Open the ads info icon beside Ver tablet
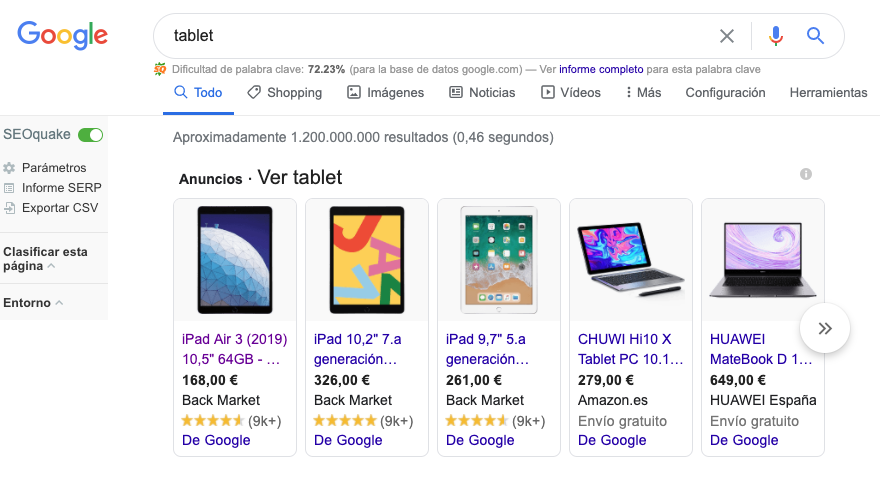The height and width of the screenshot is (479, 880). [806, 174]
